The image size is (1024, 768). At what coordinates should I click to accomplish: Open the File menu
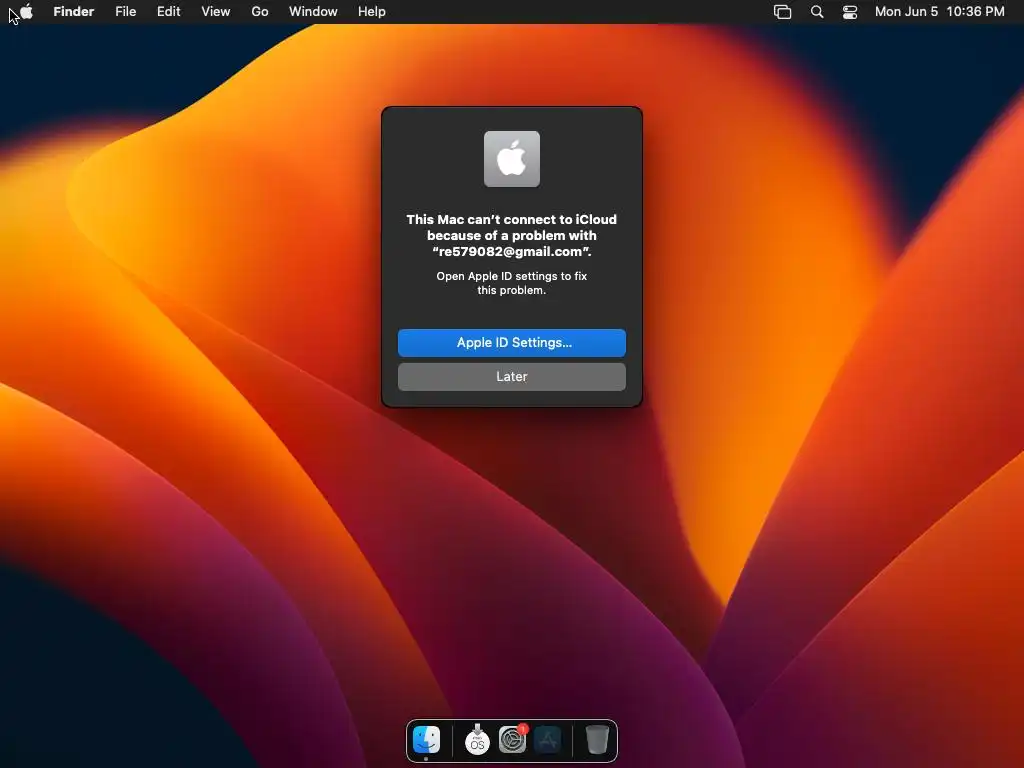tap(125, 12)
